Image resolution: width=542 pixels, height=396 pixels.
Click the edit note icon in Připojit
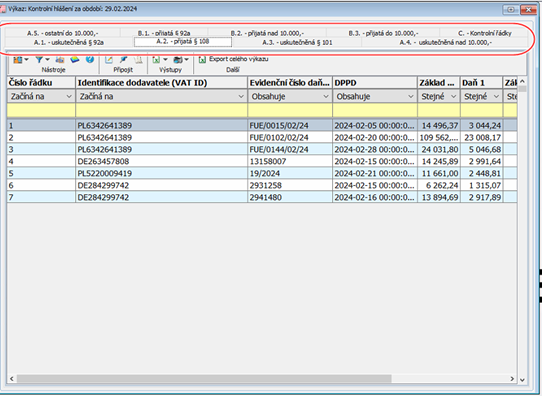[109, 60]
